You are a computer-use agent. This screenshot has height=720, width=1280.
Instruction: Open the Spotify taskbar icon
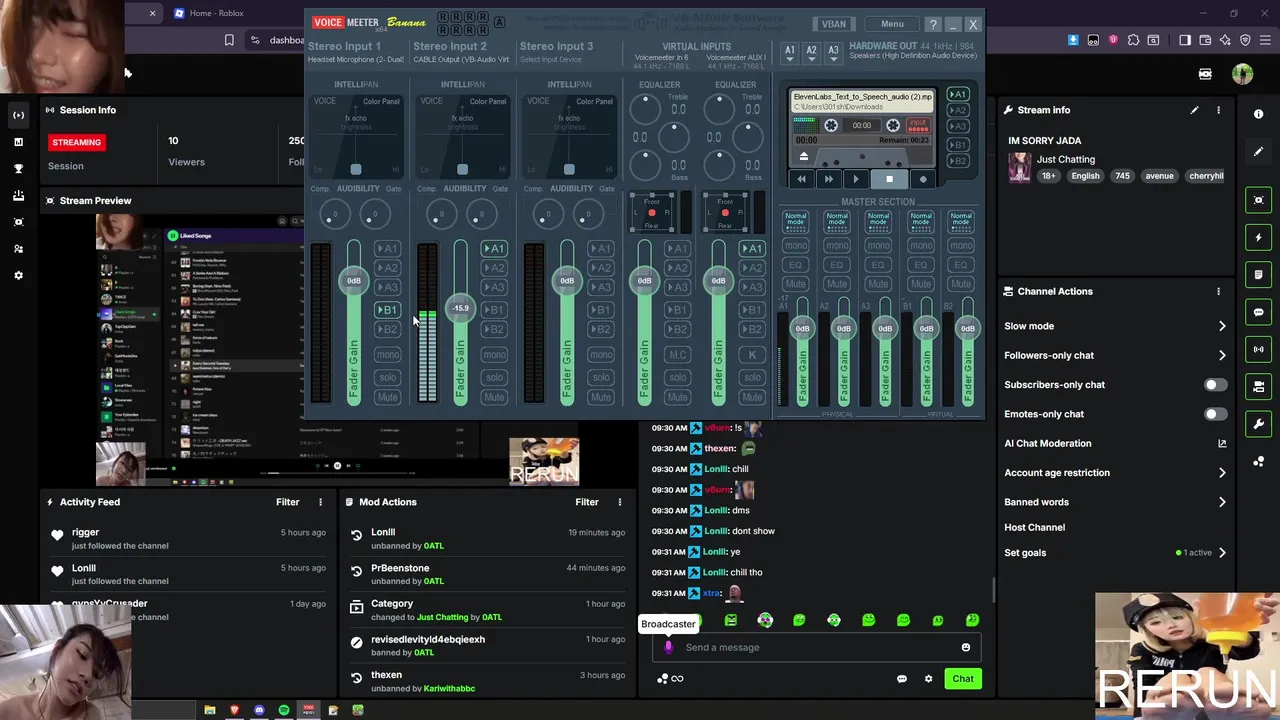[284, 710]
